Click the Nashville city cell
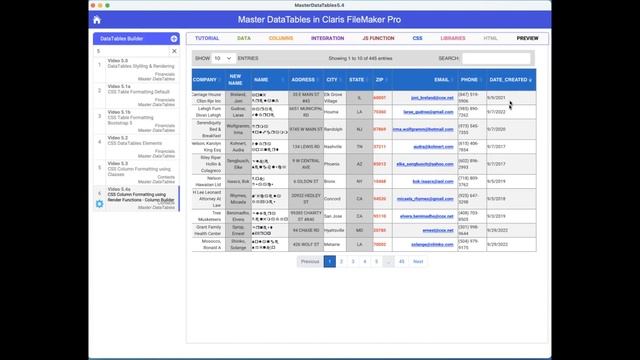Image resolution: width=640 pixels, height=360 pixels. click(334, 147)
